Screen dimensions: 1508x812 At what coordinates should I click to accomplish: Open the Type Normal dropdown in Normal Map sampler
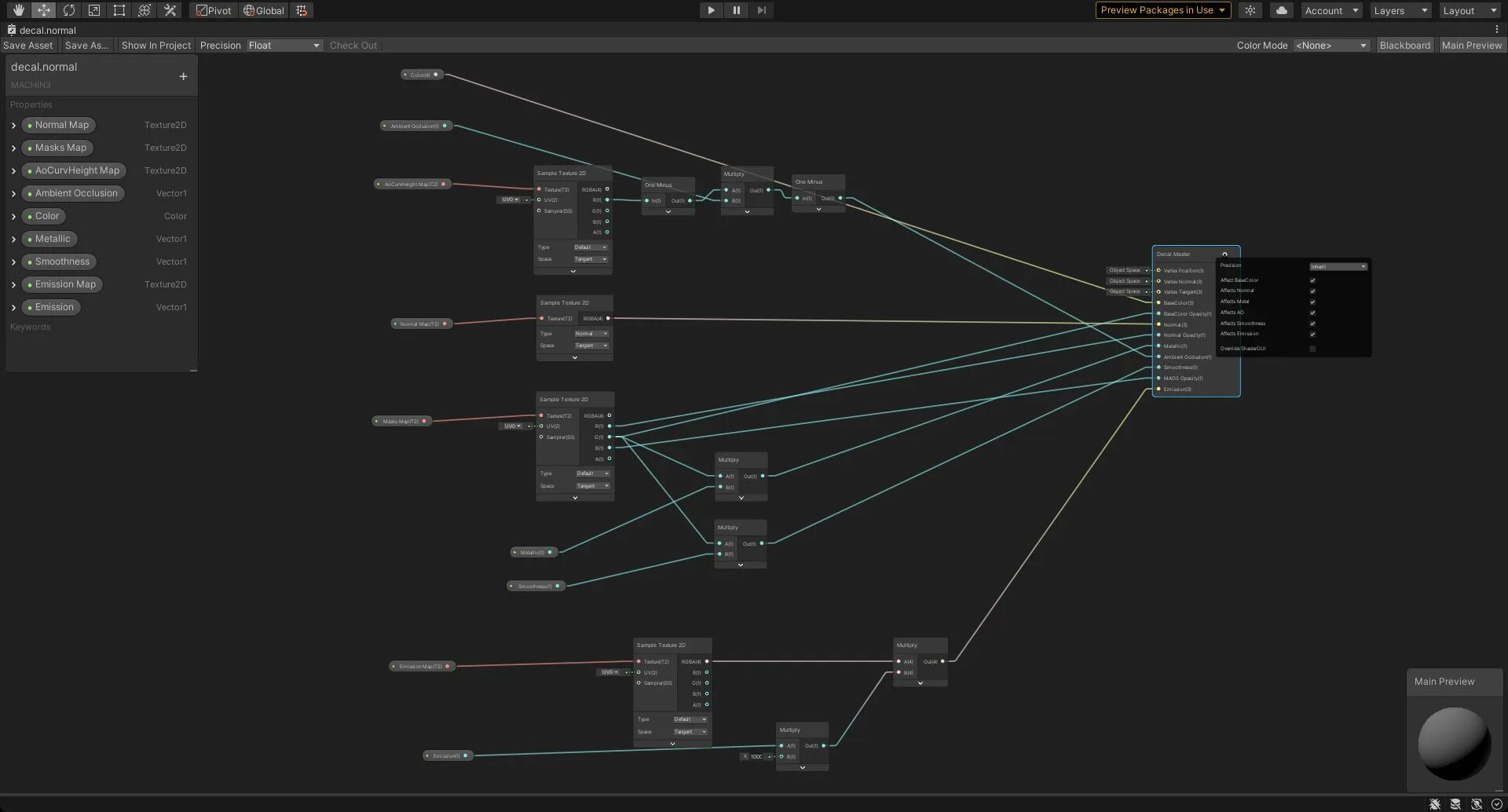(x=591, y=334)
